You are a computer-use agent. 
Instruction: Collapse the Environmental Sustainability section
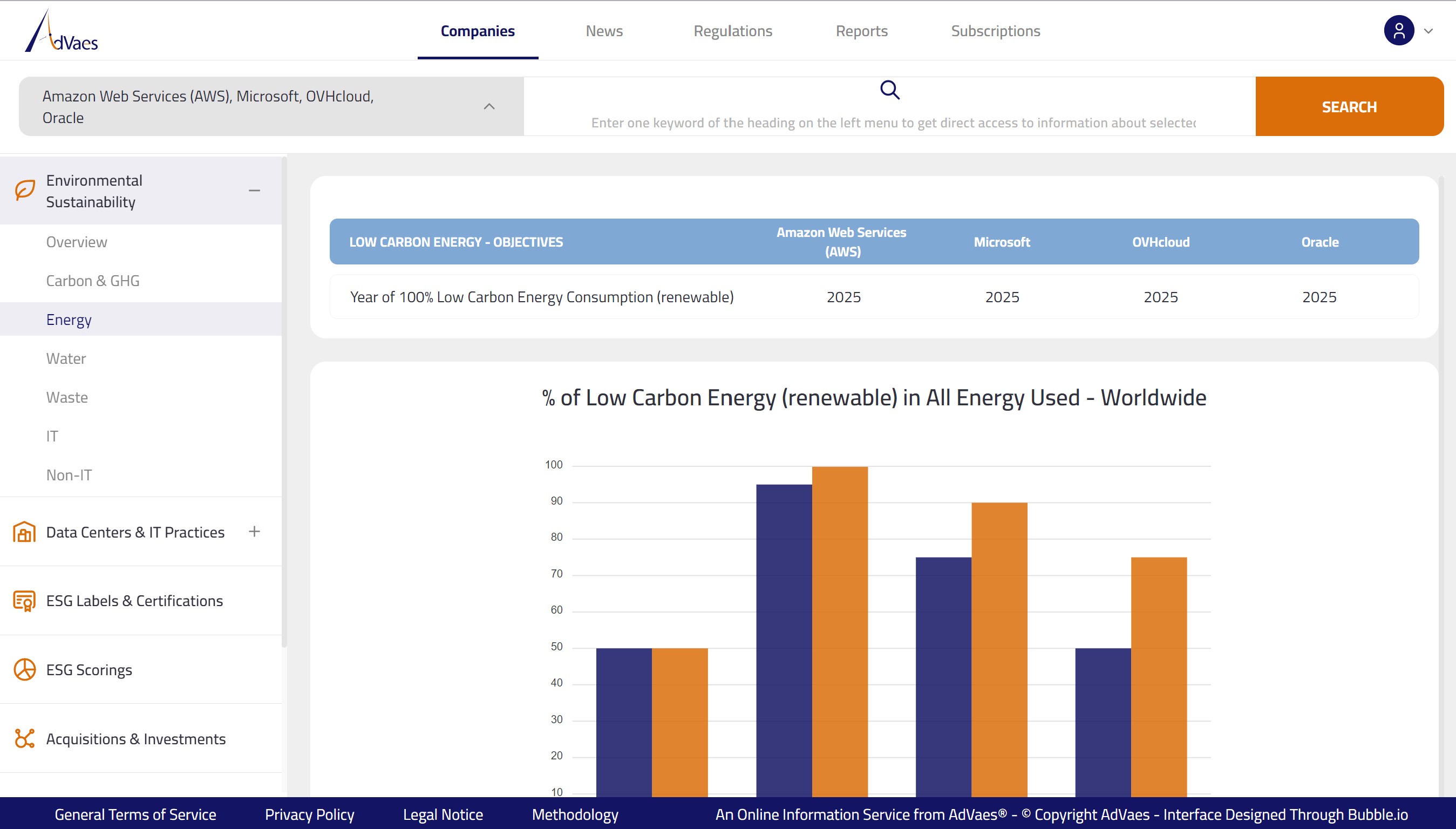pyautogui.click(x=254, y=191)
